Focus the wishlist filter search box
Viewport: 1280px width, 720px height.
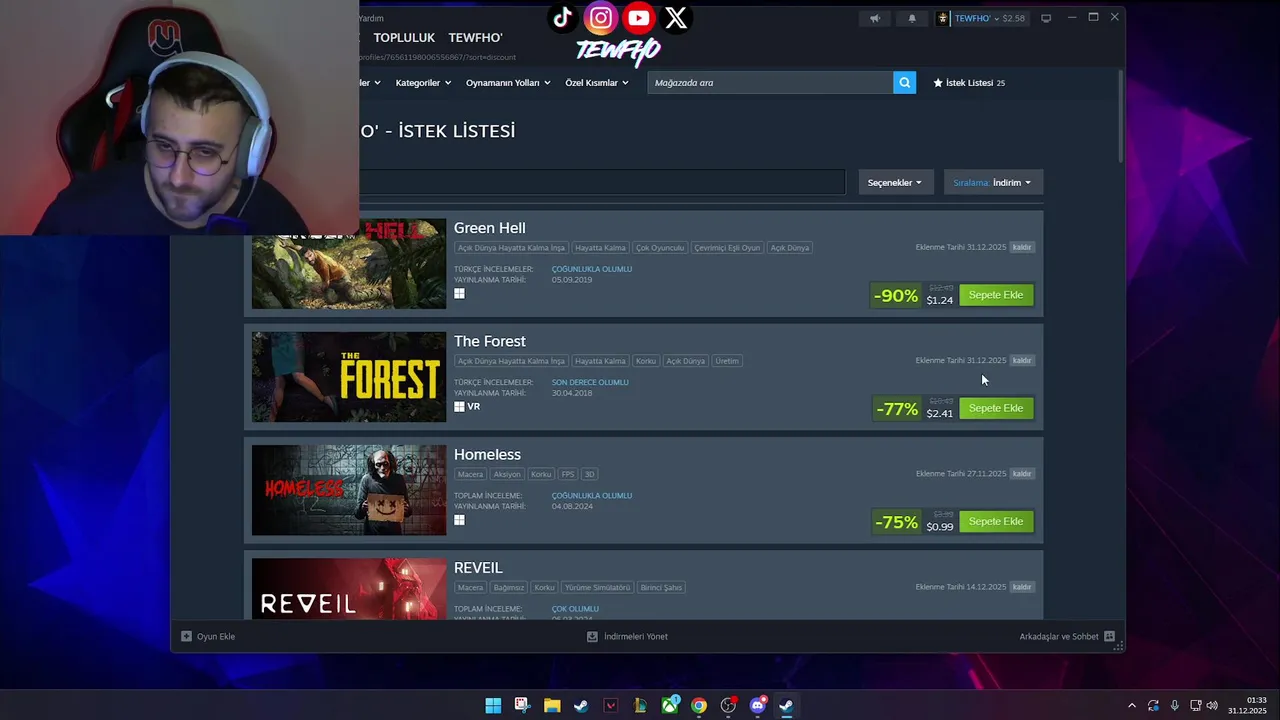(x=602, y=182)
